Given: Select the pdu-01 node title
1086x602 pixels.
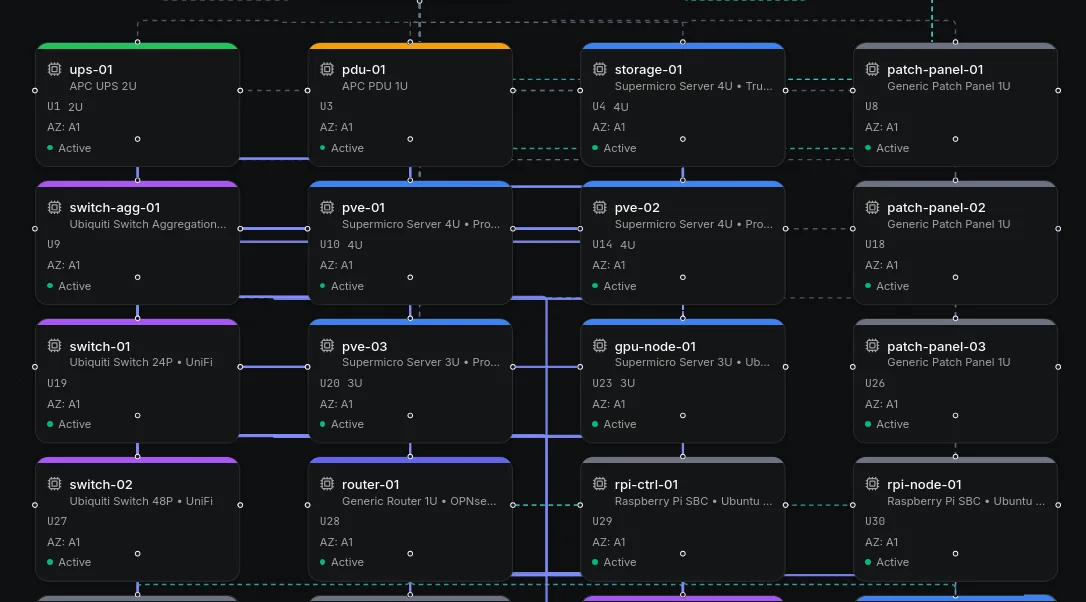Looking at the screenshot, I should point(364,69).
